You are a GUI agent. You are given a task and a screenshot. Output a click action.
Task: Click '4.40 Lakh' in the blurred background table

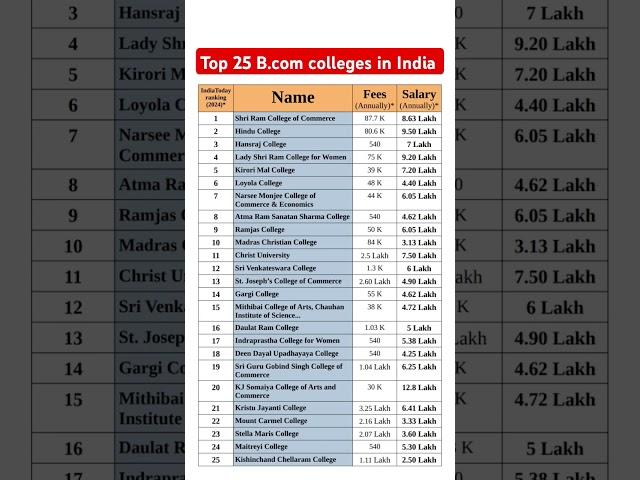click(x=555, y=105)
